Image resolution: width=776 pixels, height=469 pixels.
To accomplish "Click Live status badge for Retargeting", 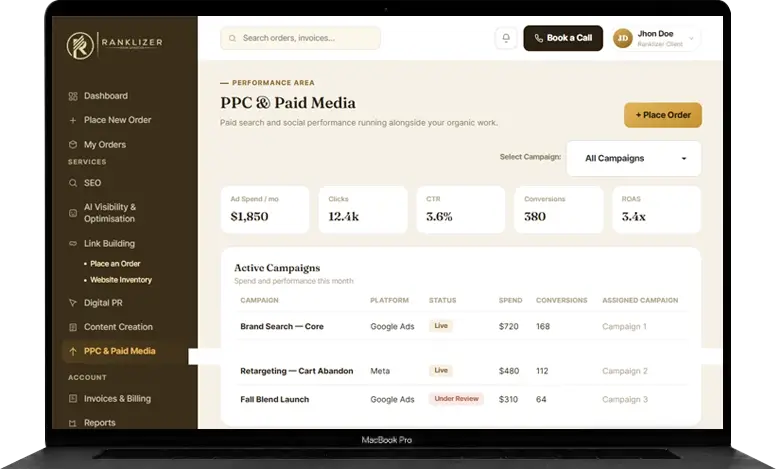I will [441, 371].
